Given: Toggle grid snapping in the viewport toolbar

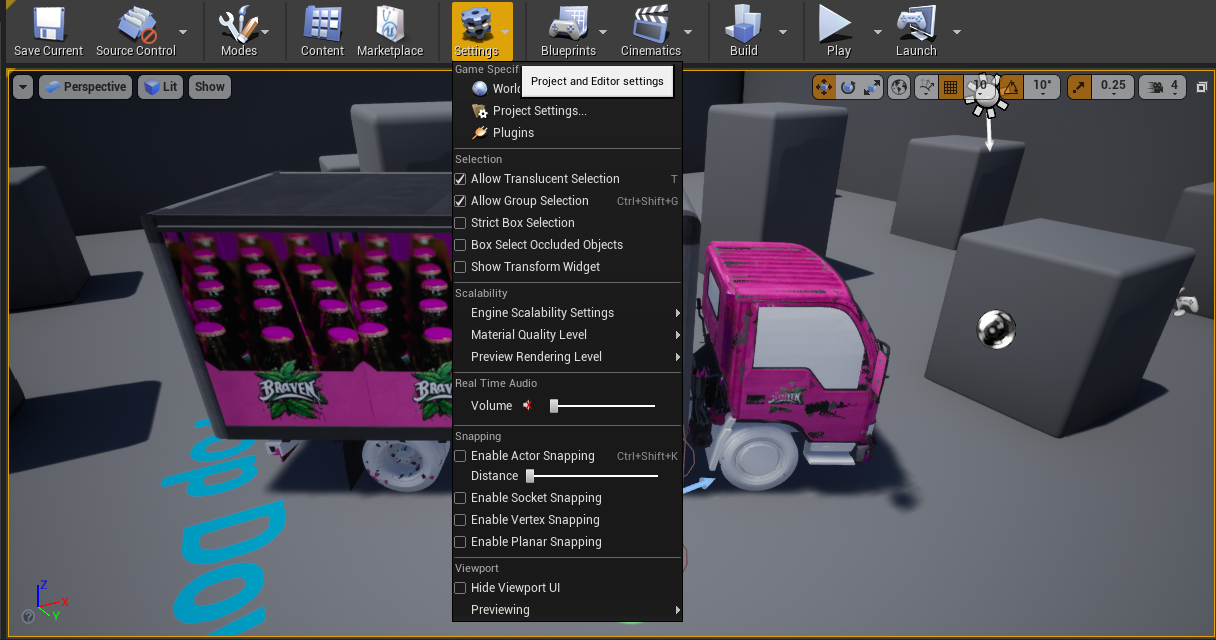Looking at the screenshot, I should [950, 87].
